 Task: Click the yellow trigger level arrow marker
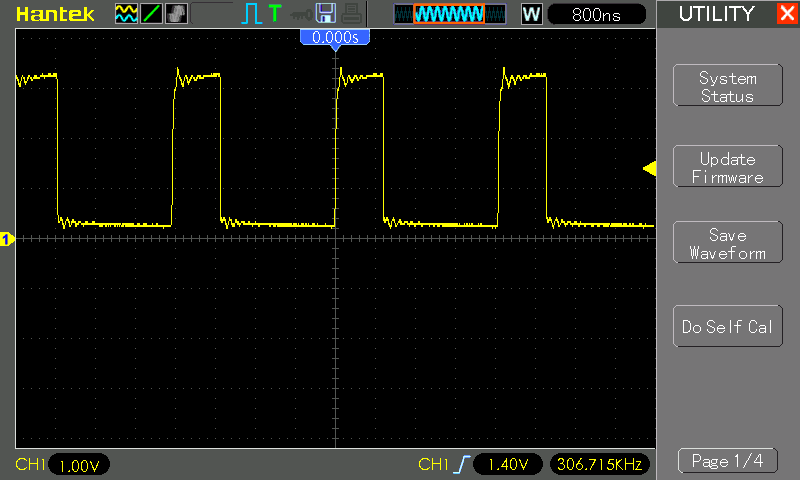[x=649, y=170]
